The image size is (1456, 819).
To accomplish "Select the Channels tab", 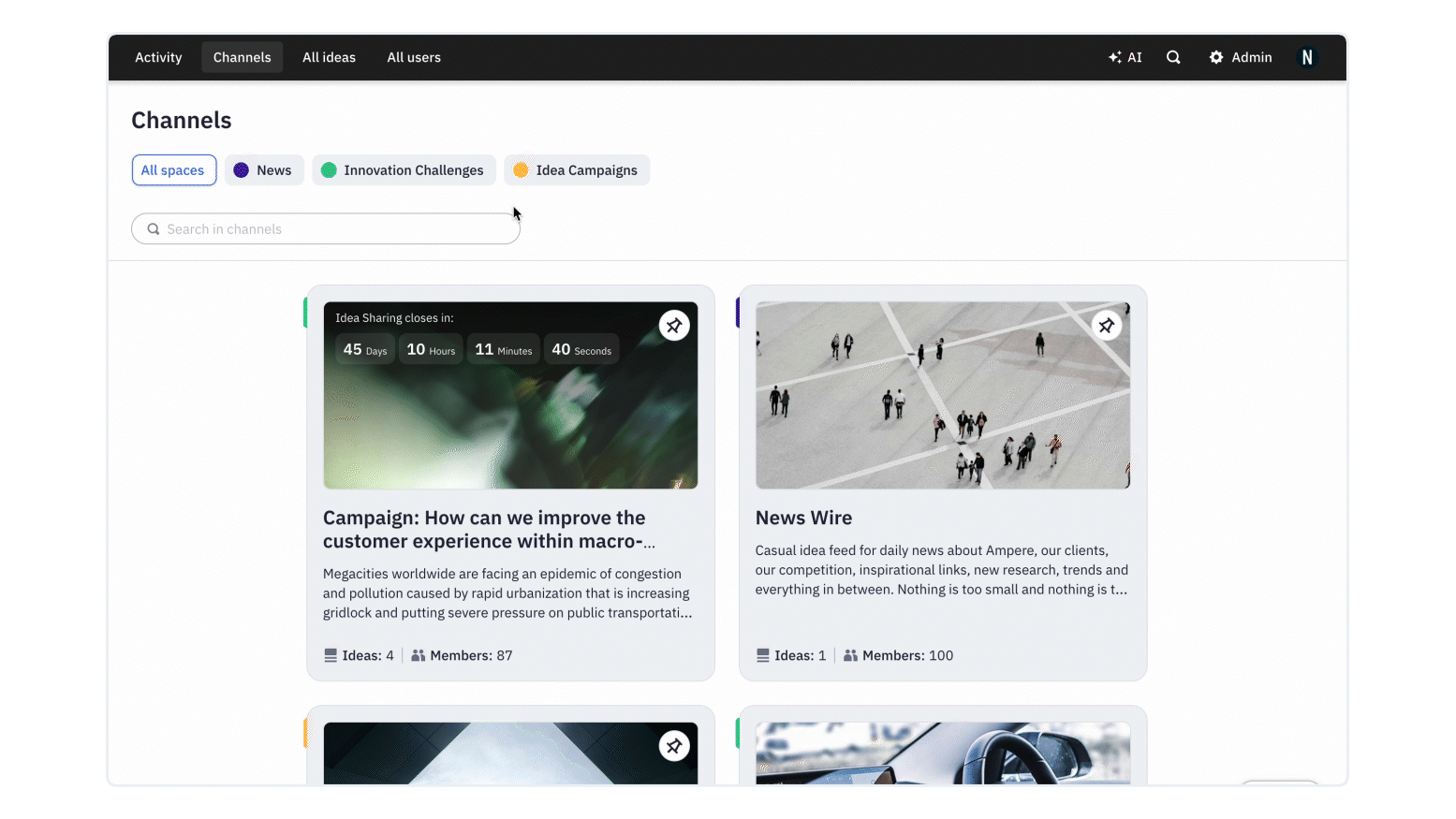I will coord(242,57).
